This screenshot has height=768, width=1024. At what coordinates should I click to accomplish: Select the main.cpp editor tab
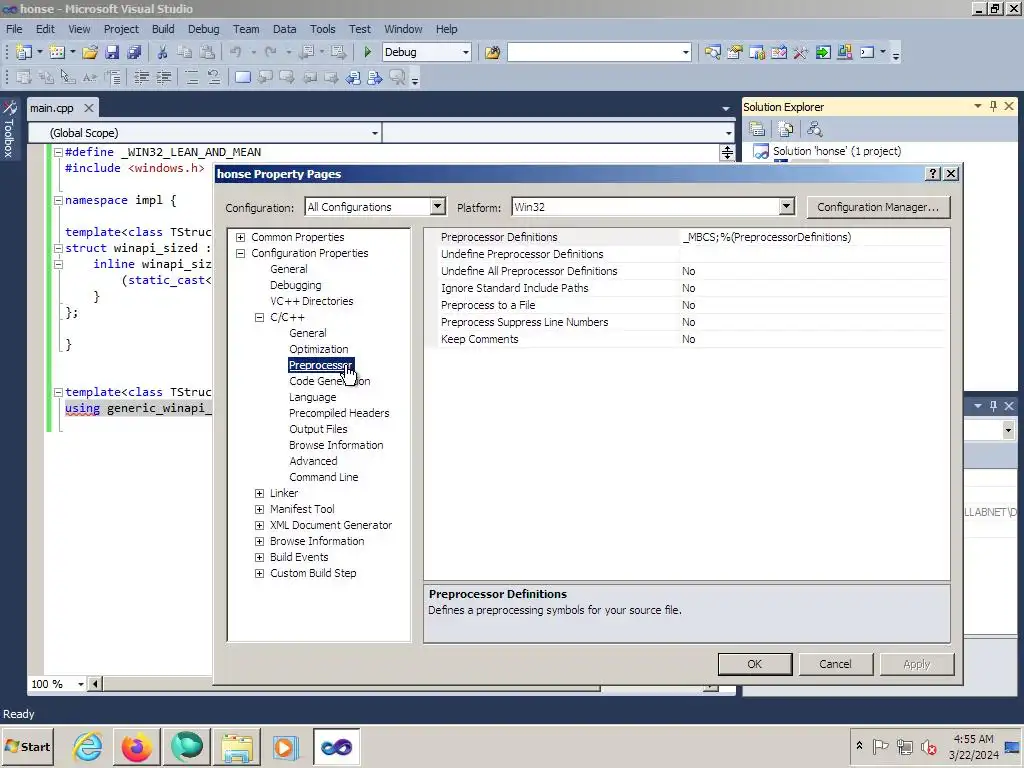pyautogui.click(x=52, y=108)
